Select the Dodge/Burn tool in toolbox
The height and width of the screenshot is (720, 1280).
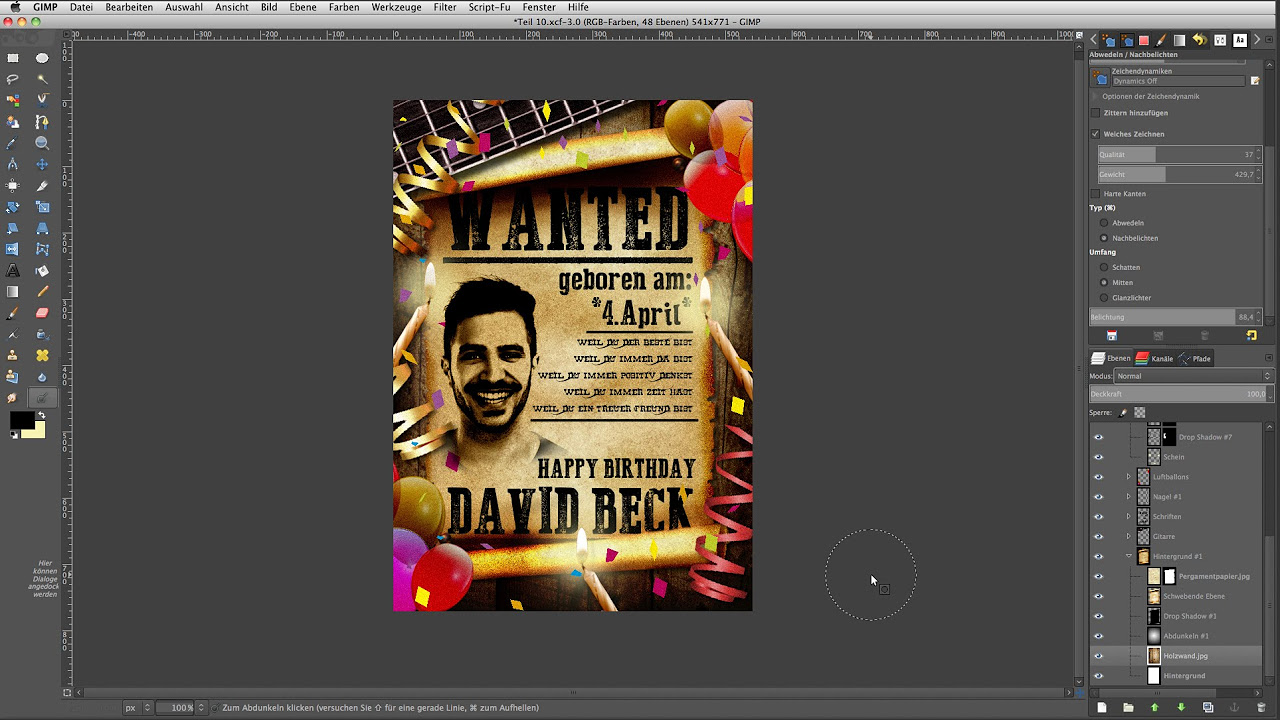tap(42, 397)
